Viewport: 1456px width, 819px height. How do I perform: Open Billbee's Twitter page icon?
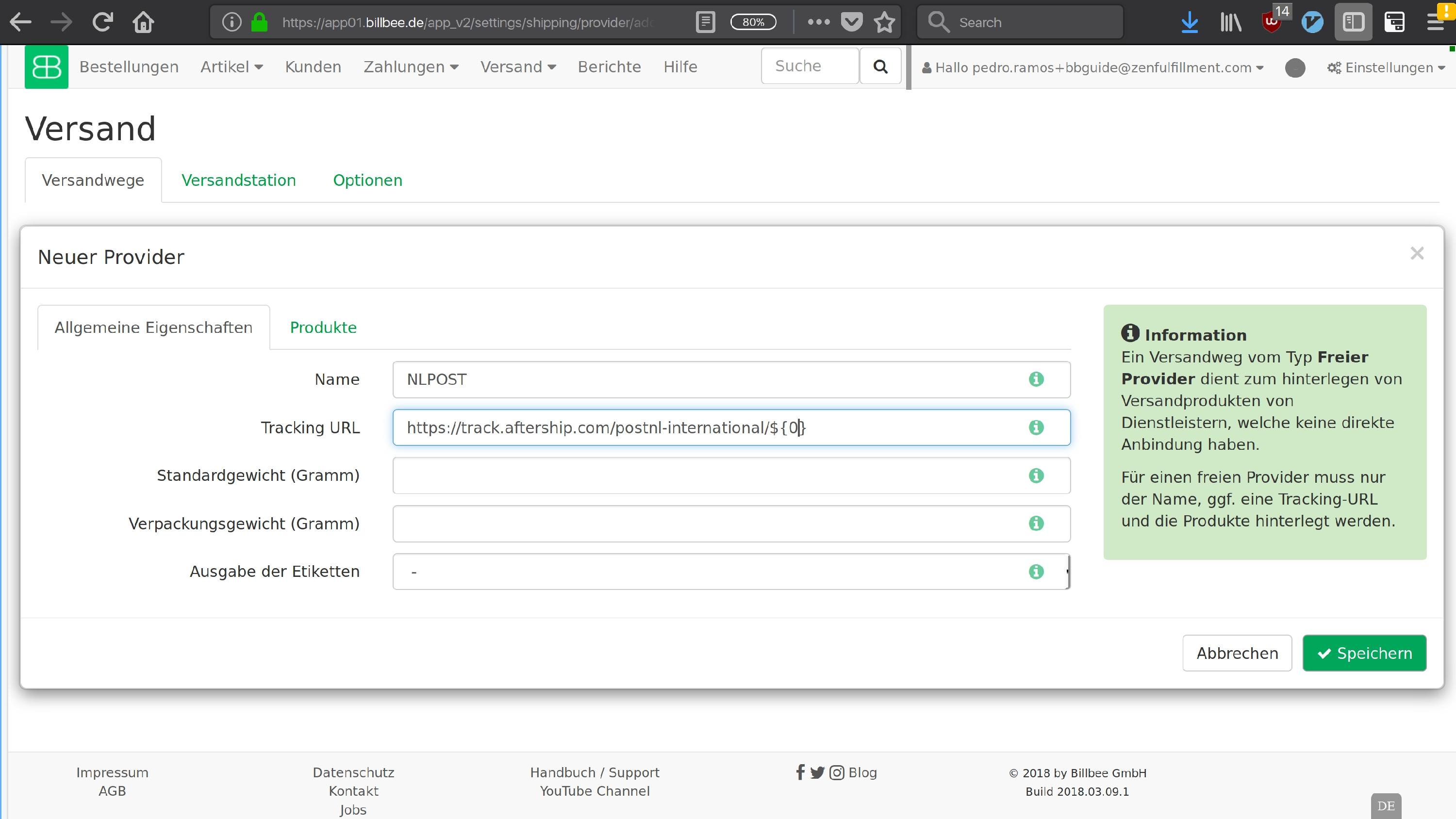coord(817,772)
